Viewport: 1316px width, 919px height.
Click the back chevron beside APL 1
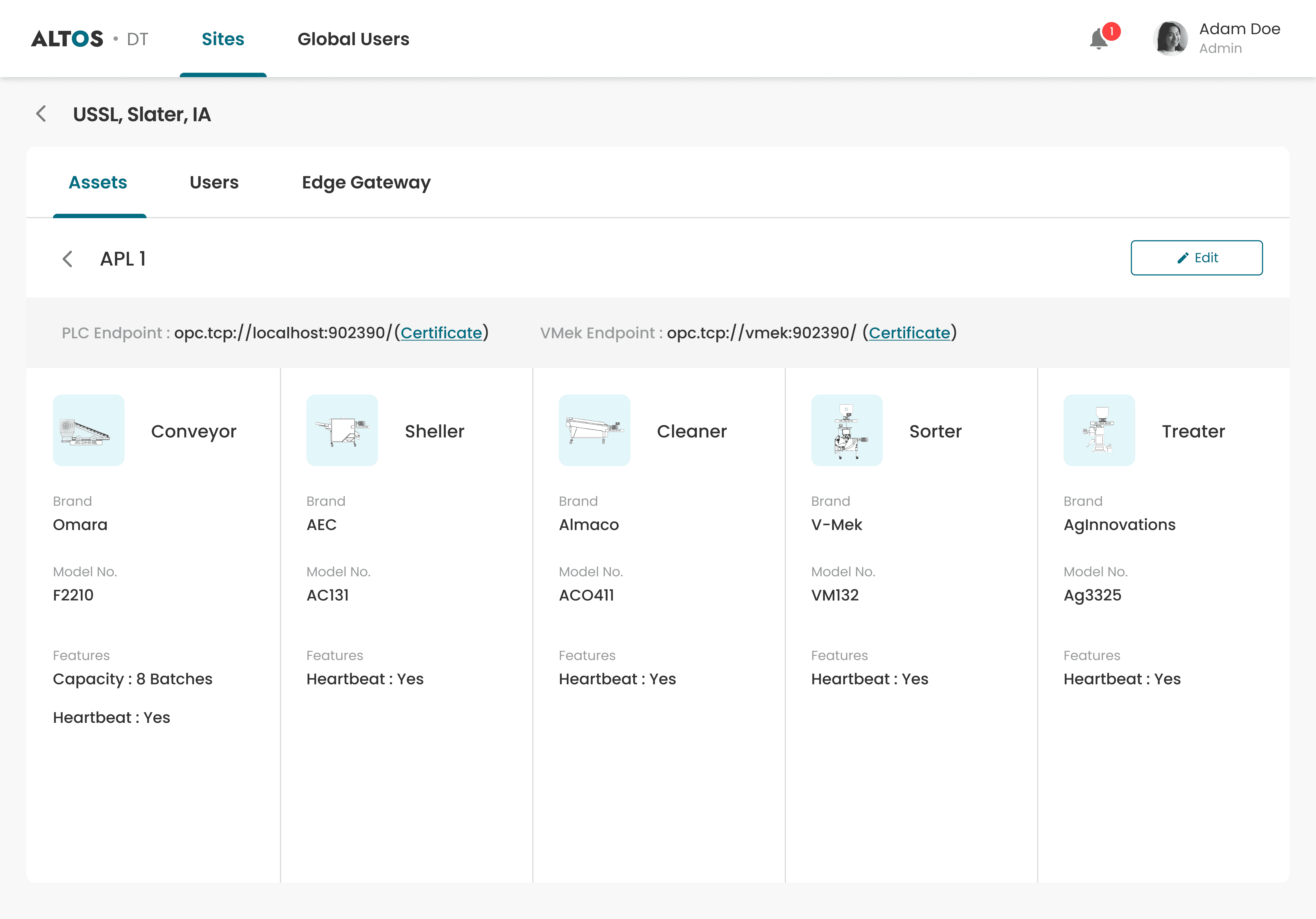click(x=68, y=259)
